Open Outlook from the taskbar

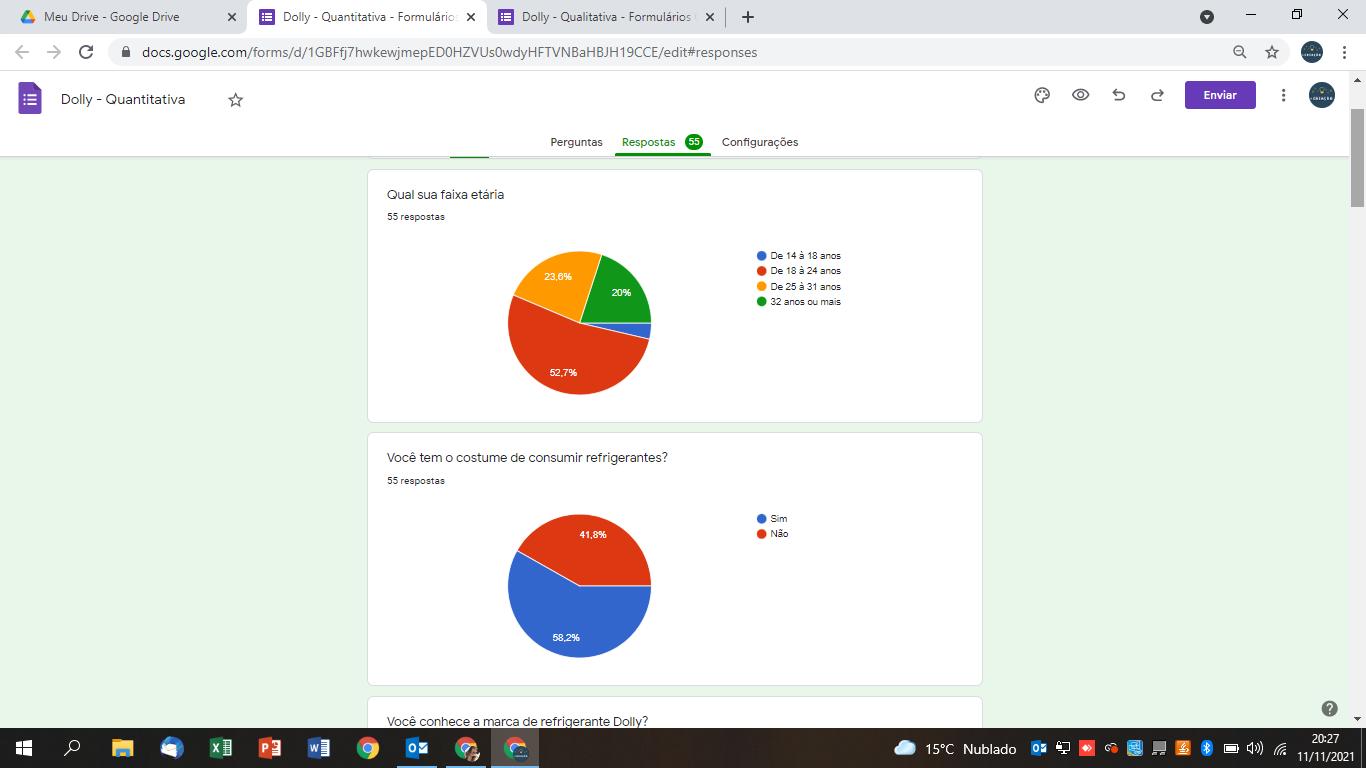pos(417,748)
